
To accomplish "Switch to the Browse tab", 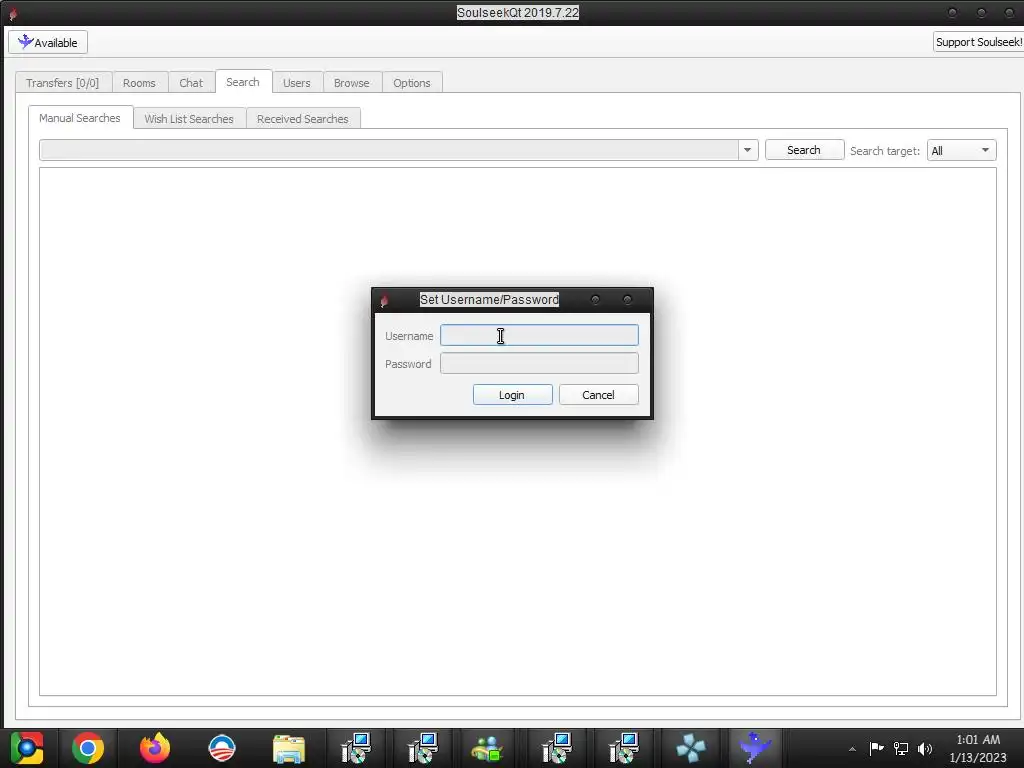I will 351,83.
